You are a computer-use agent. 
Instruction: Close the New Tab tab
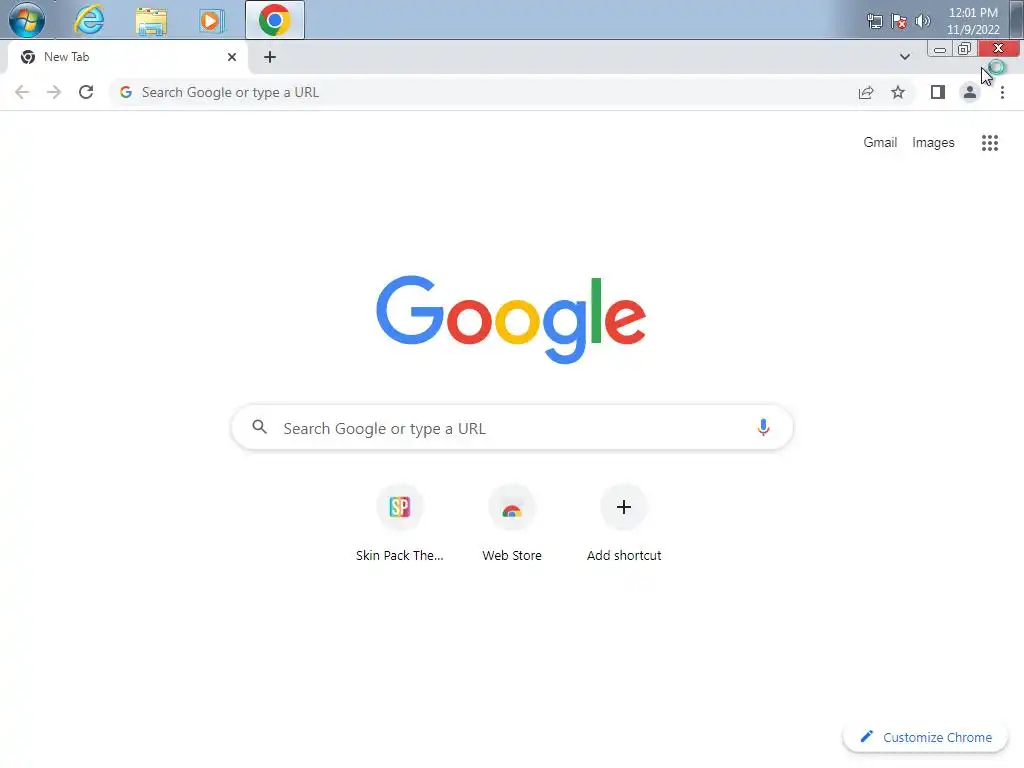coord(232,57)
